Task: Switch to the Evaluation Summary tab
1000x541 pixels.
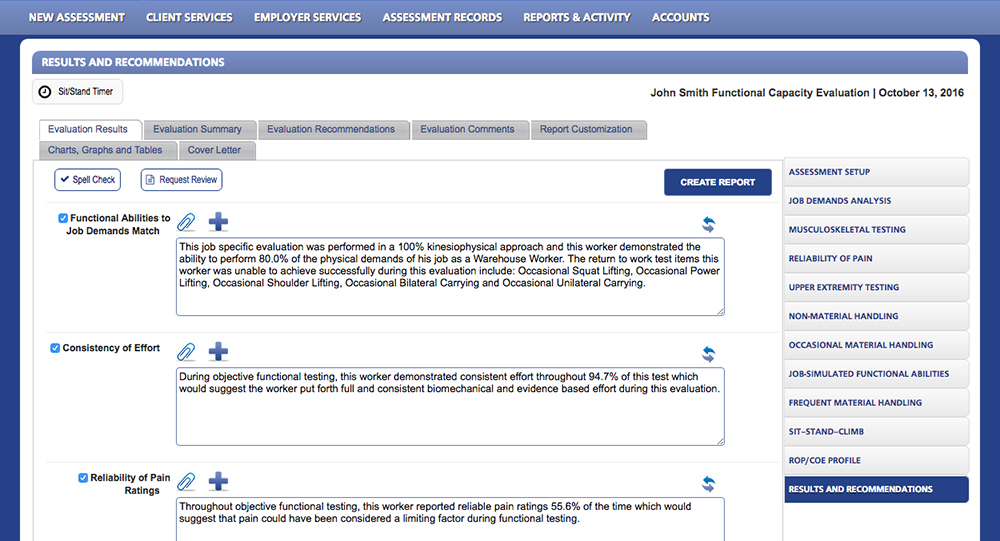Action: (x=200, y=130)
